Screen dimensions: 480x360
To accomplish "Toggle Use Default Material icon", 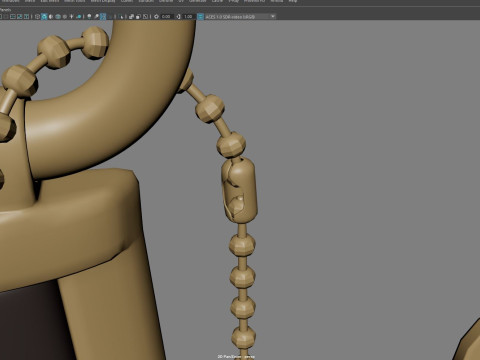I will point(51,17).
